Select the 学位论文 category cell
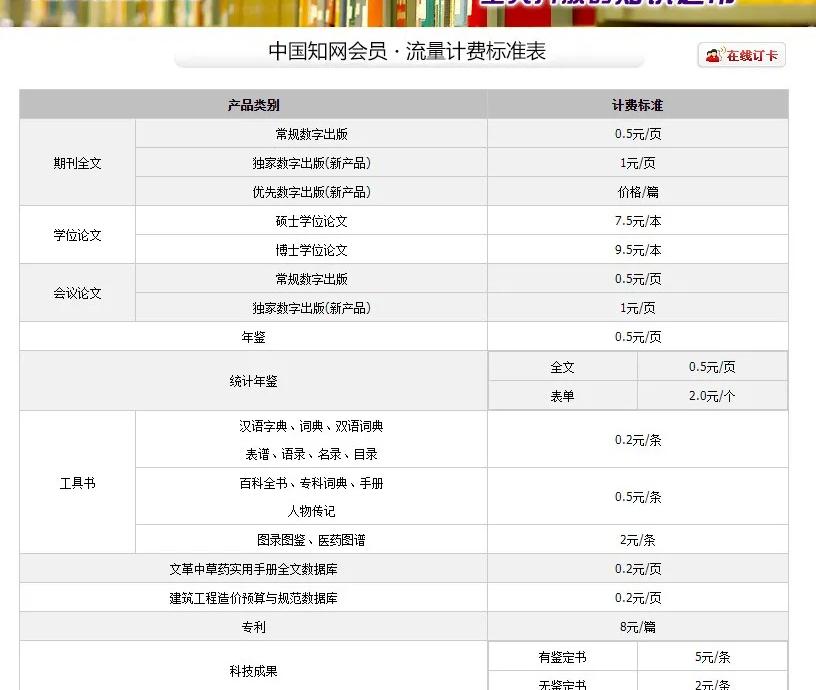Viewport: 816px width, 690px height. click(78, 235)
